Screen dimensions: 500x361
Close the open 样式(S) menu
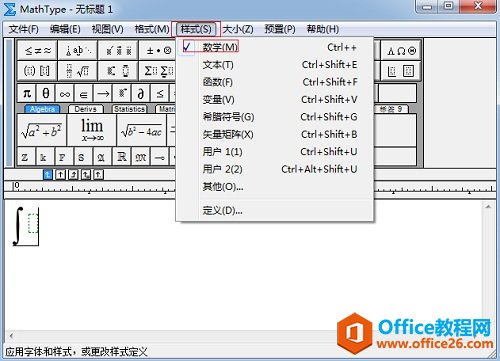point(196,29)
